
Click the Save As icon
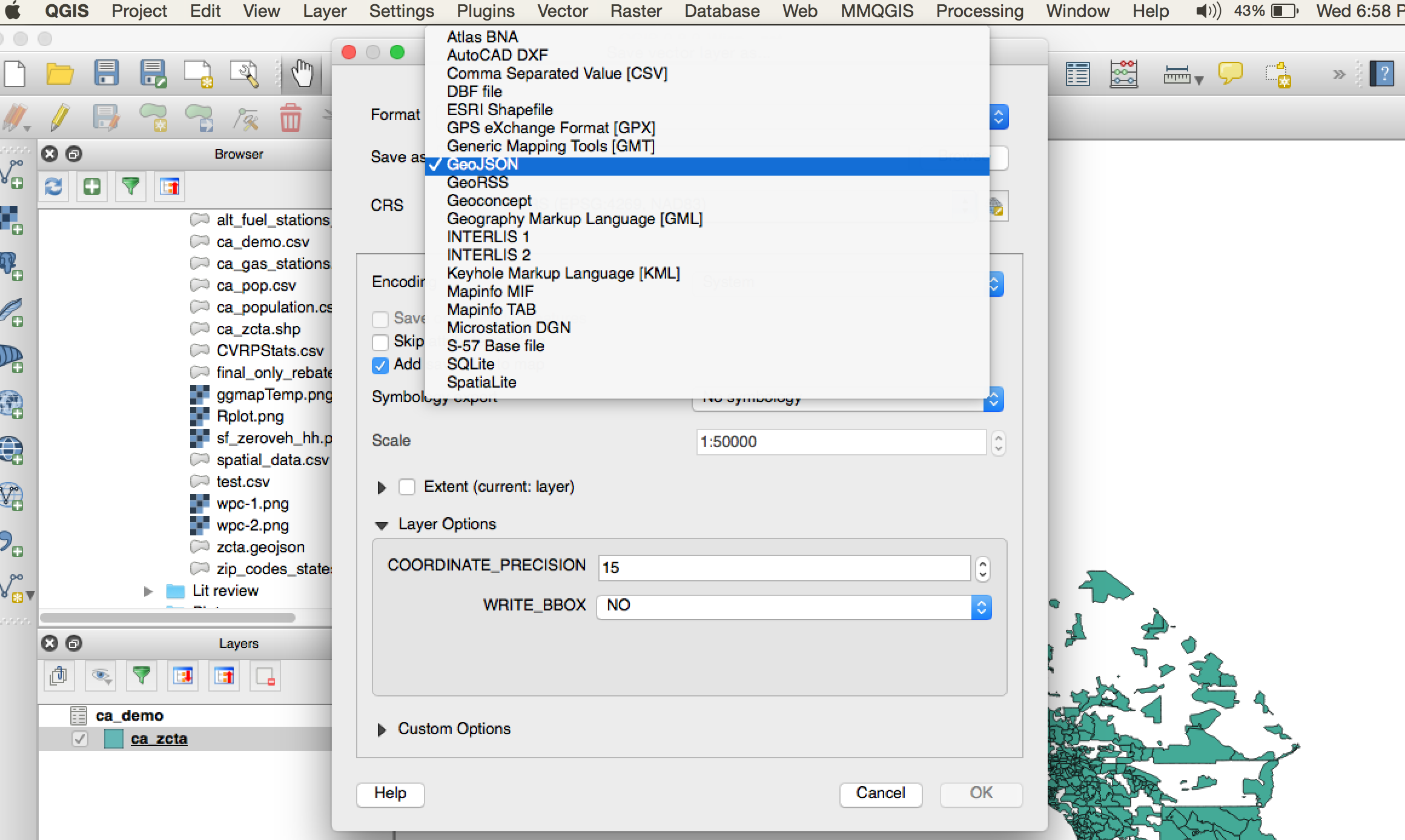pyautogui.click(x=153, y=74)
